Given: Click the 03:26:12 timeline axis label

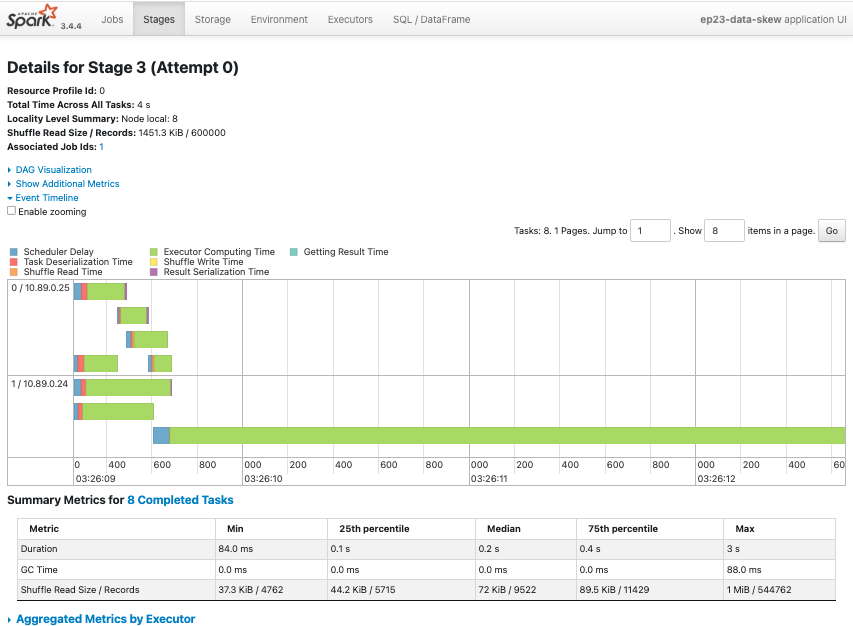Looking at the screenshot, I should click(x=716, y=479).
